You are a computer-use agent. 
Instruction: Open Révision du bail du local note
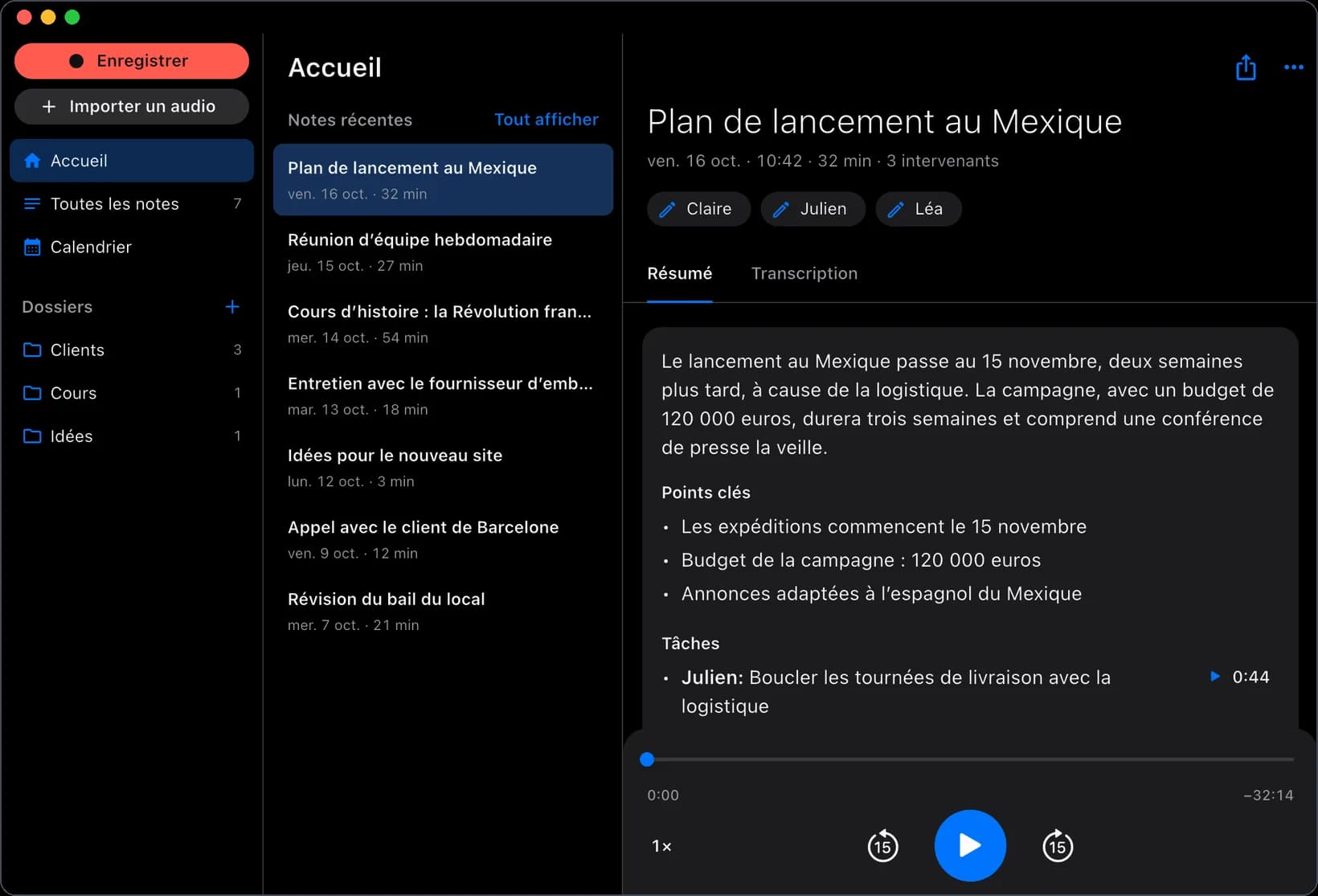pos(443,611)
